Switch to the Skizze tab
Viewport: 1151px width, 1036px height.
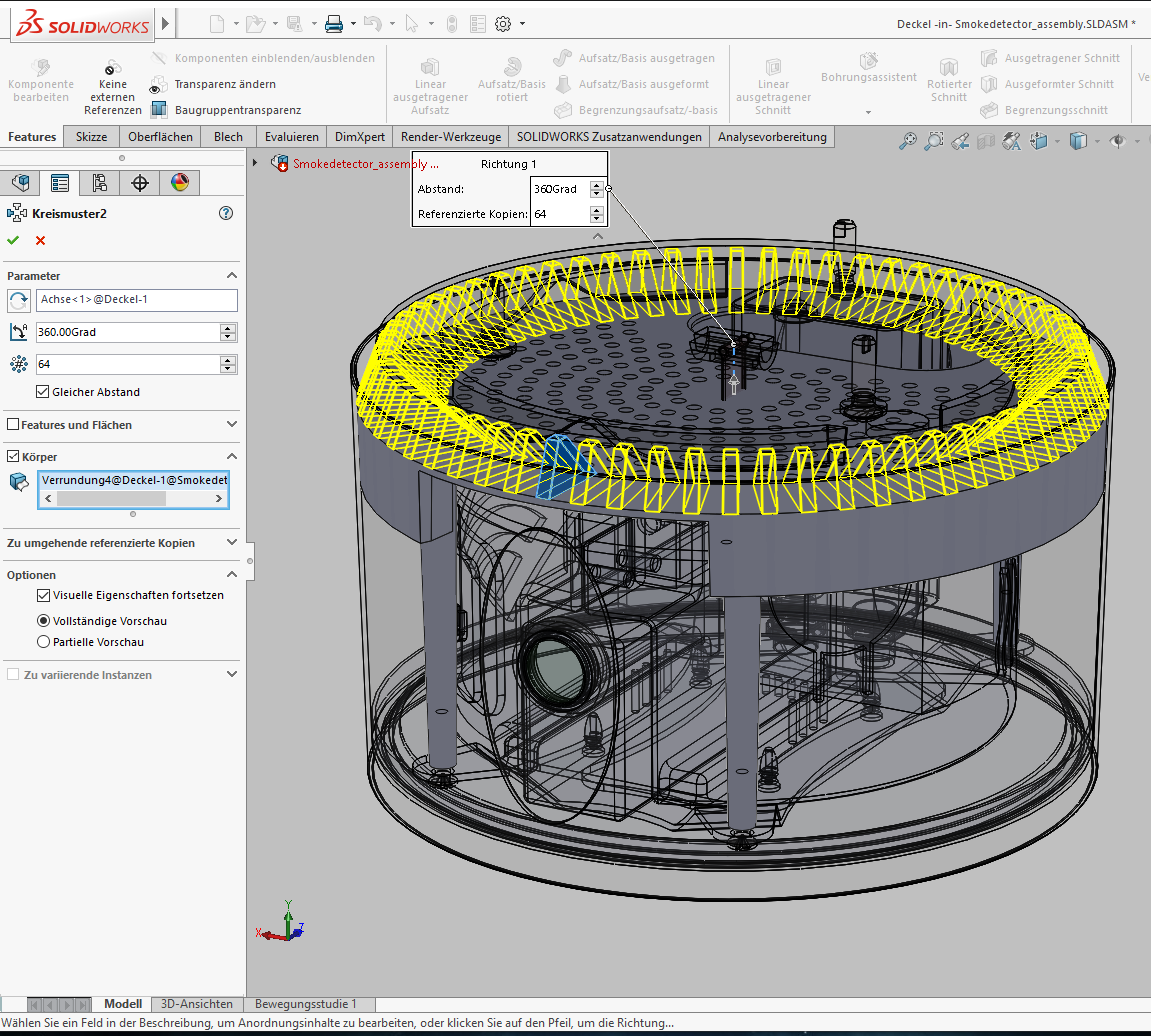(x=91, y=137)
